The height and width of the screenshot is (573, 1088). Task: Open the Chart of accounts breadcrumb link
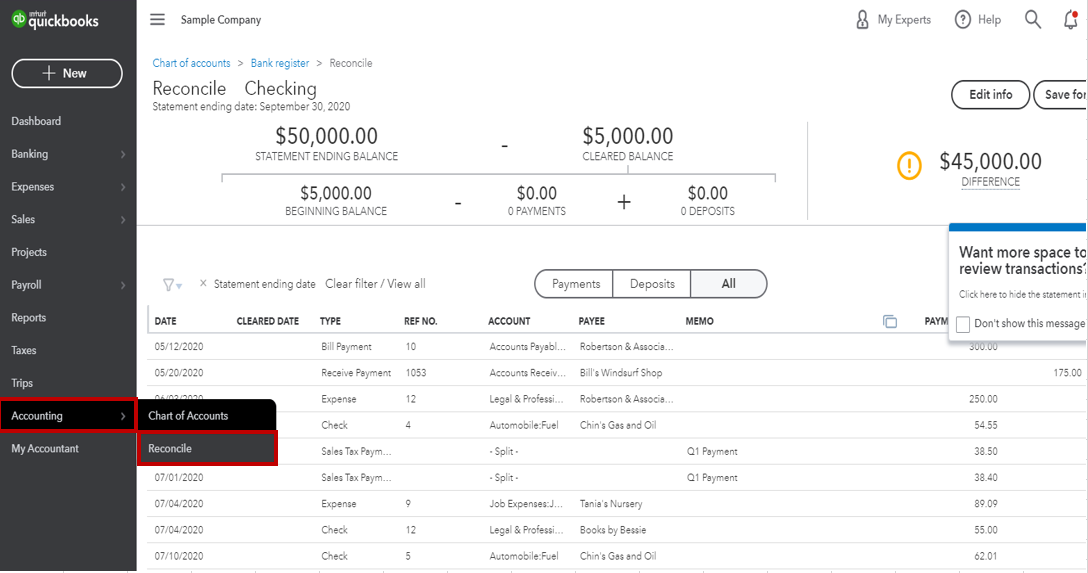pyautogui.click(x=191, y=63)
